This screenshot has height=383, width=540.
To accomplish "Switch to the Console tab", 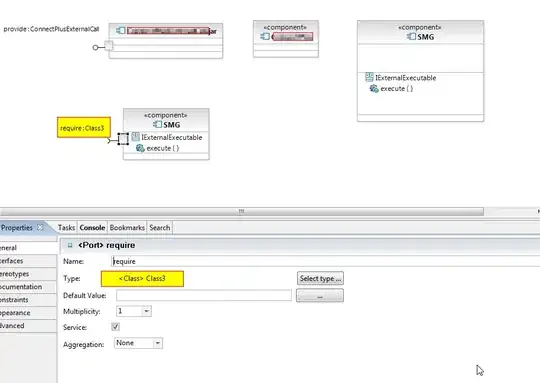I will click(92, 228).
